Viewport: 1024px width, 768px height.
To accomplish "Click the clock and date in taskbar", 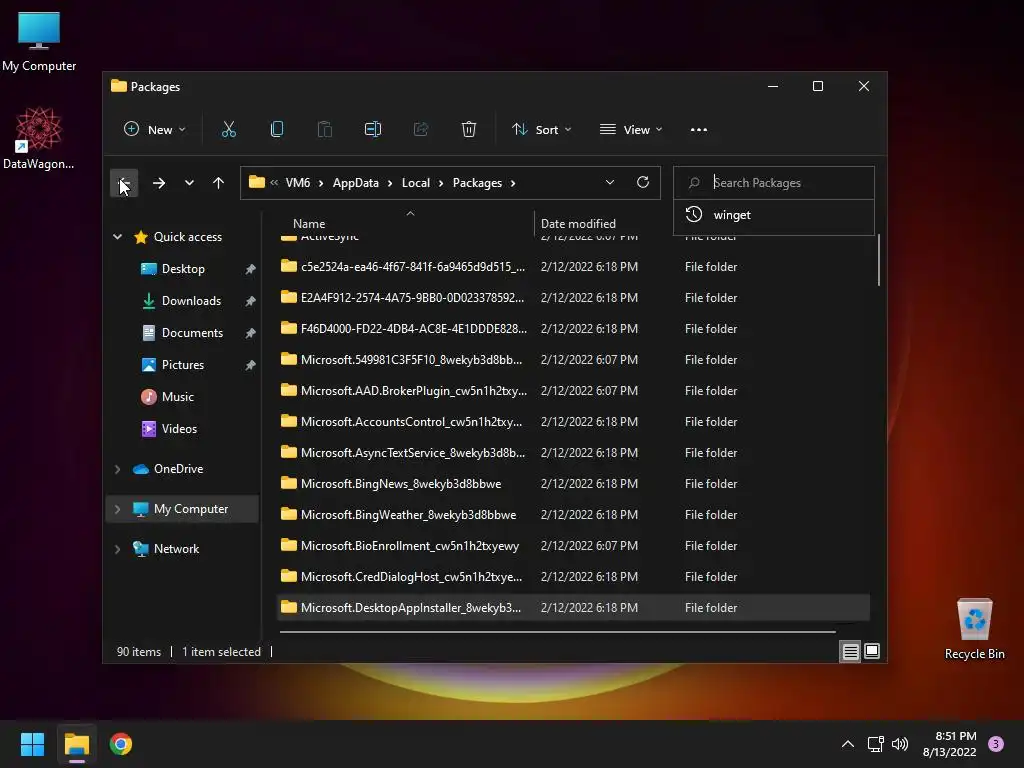I will point(950,744).
